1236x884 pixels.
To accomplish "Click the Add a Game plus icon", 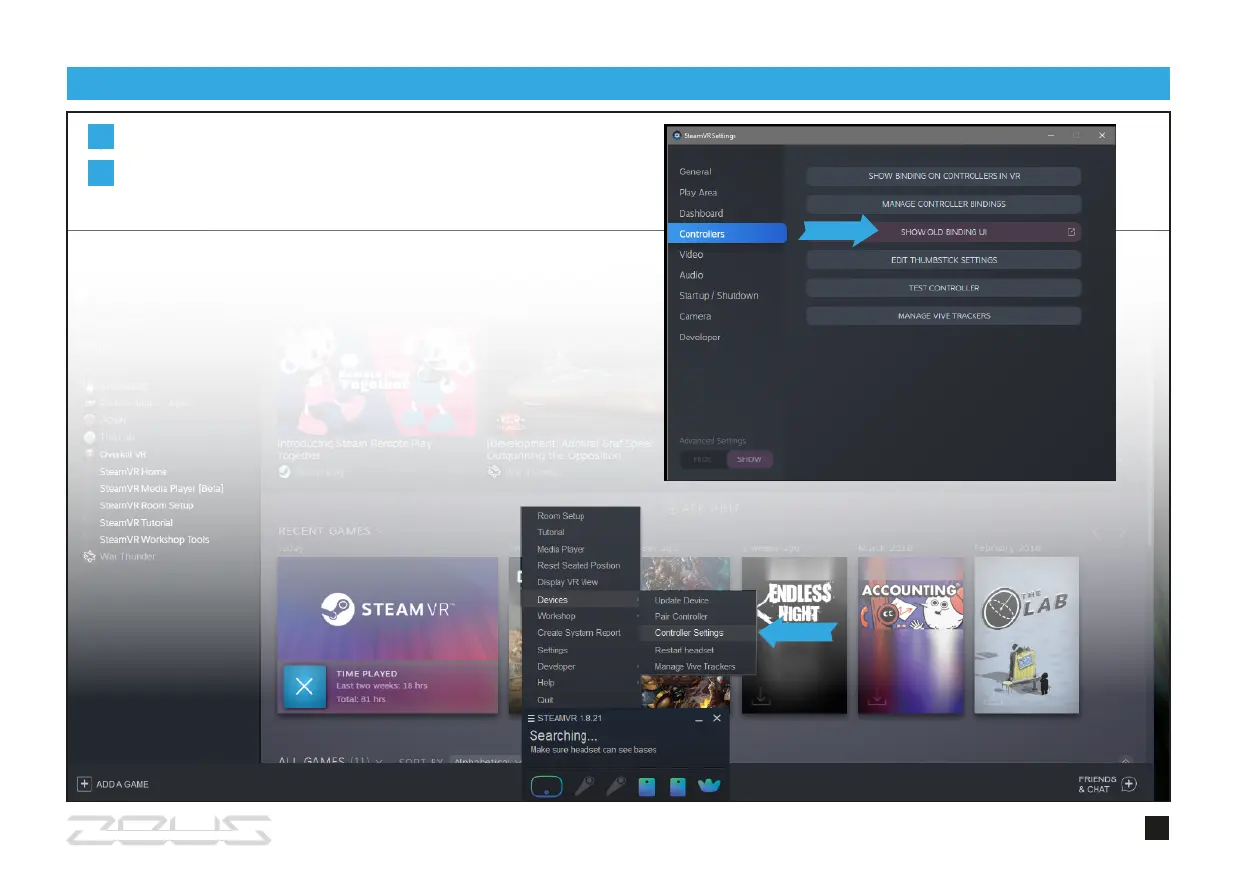I will click(x=84, y=784).
